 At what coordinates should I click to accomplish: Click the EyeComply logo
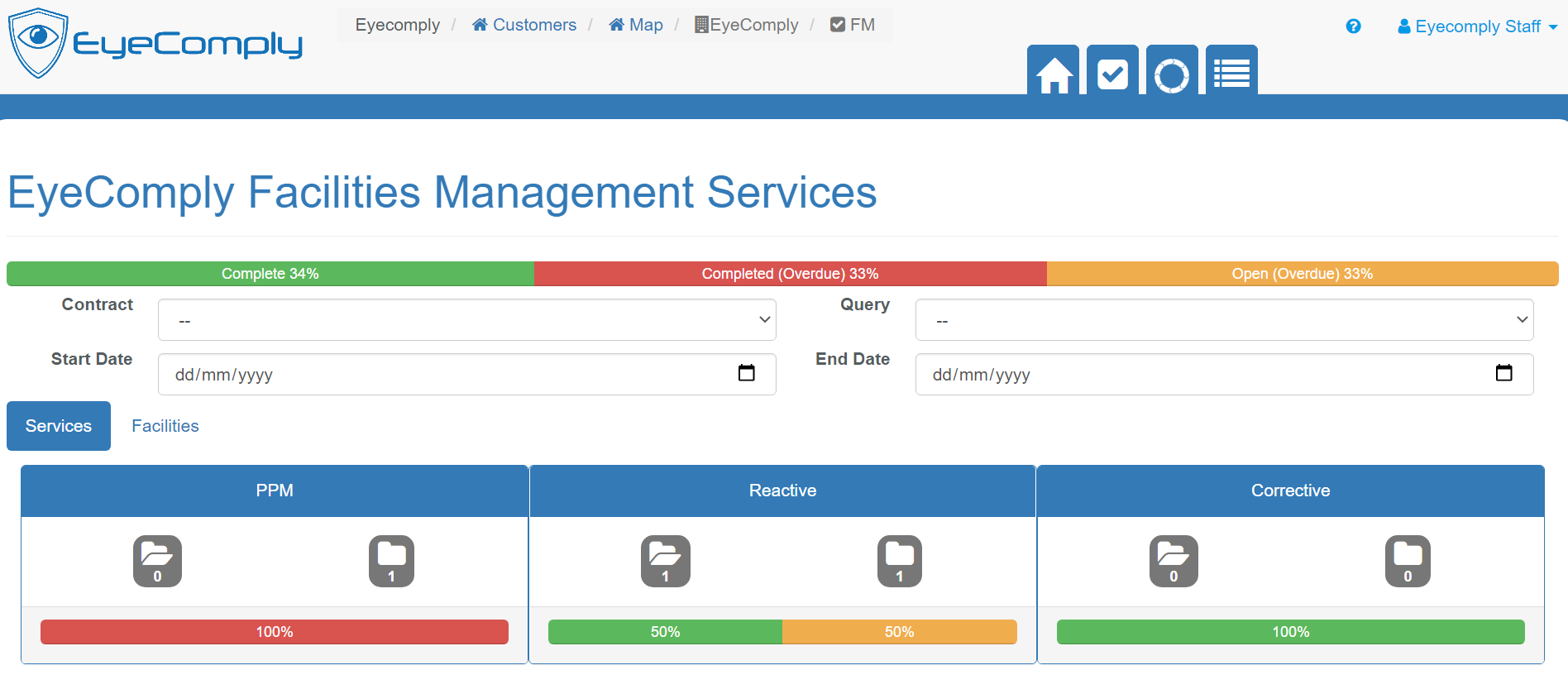pyautogui.click(x=155, y=43)
